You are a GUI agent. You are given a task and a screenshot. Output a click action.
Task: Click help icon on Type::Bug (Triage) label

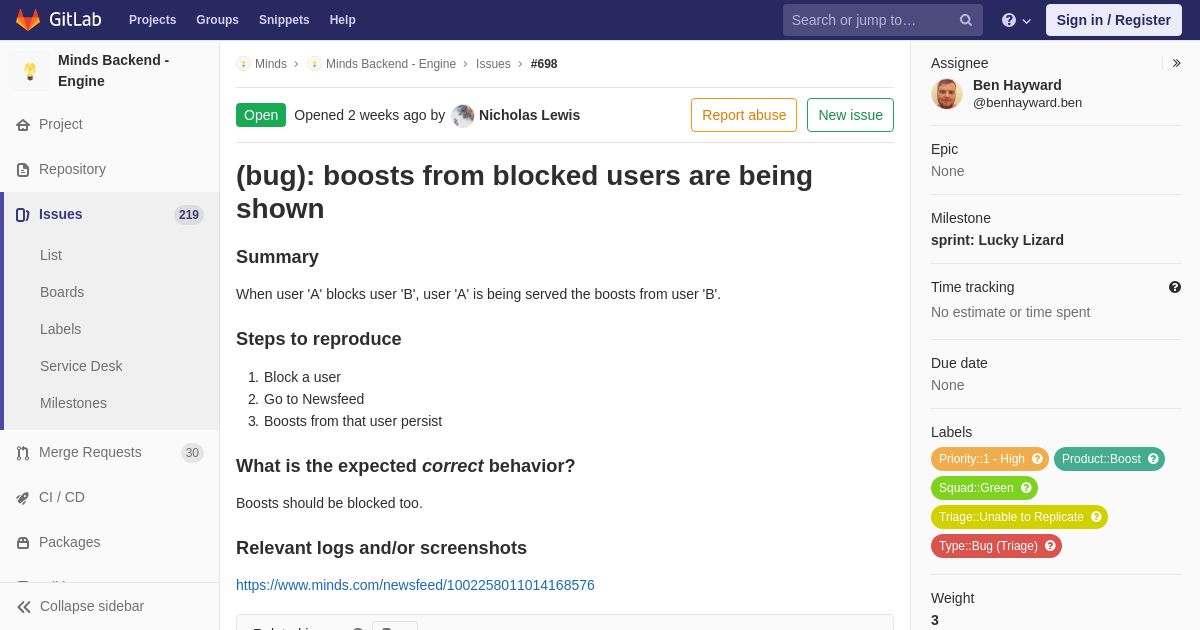tap(1050, 546)
